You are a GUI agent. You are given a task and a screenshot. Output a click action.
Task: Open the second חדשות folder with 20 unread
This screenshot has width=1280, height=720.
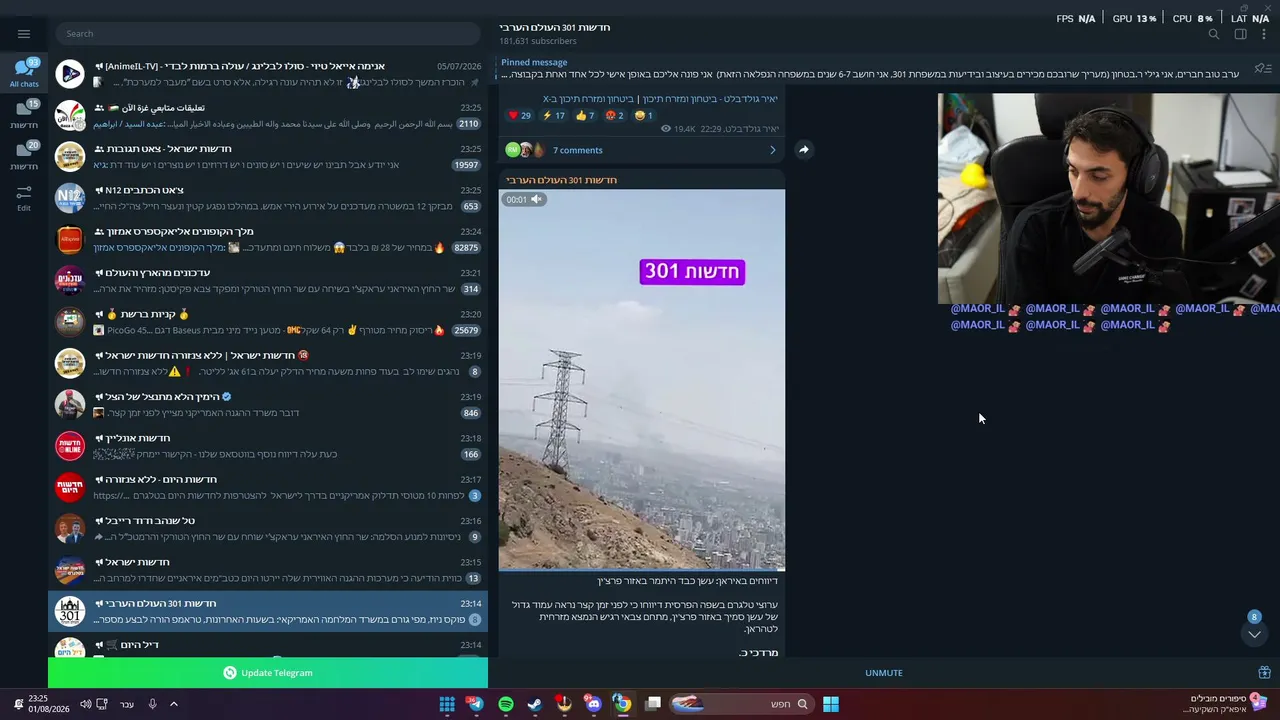tap(24, 155)
